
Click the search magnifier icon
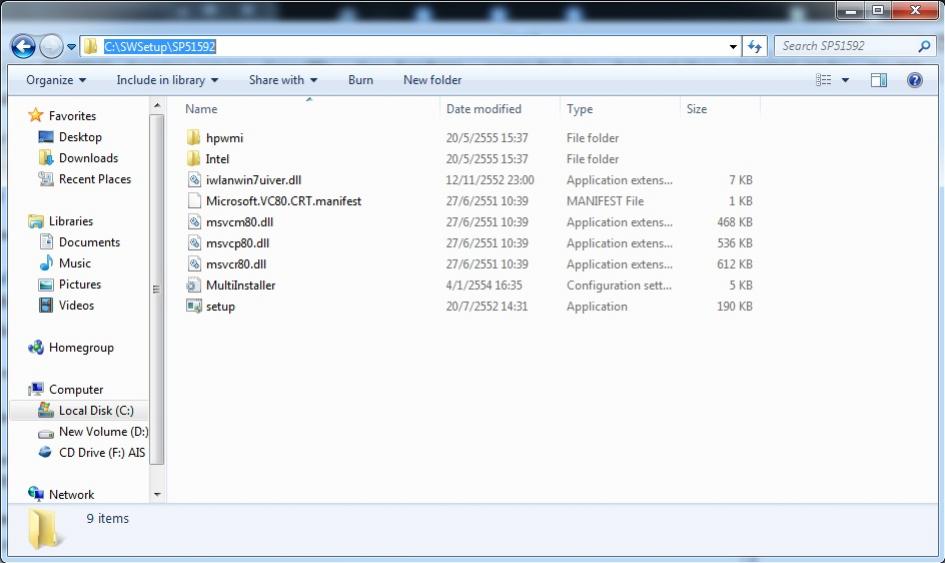[925, 46]
